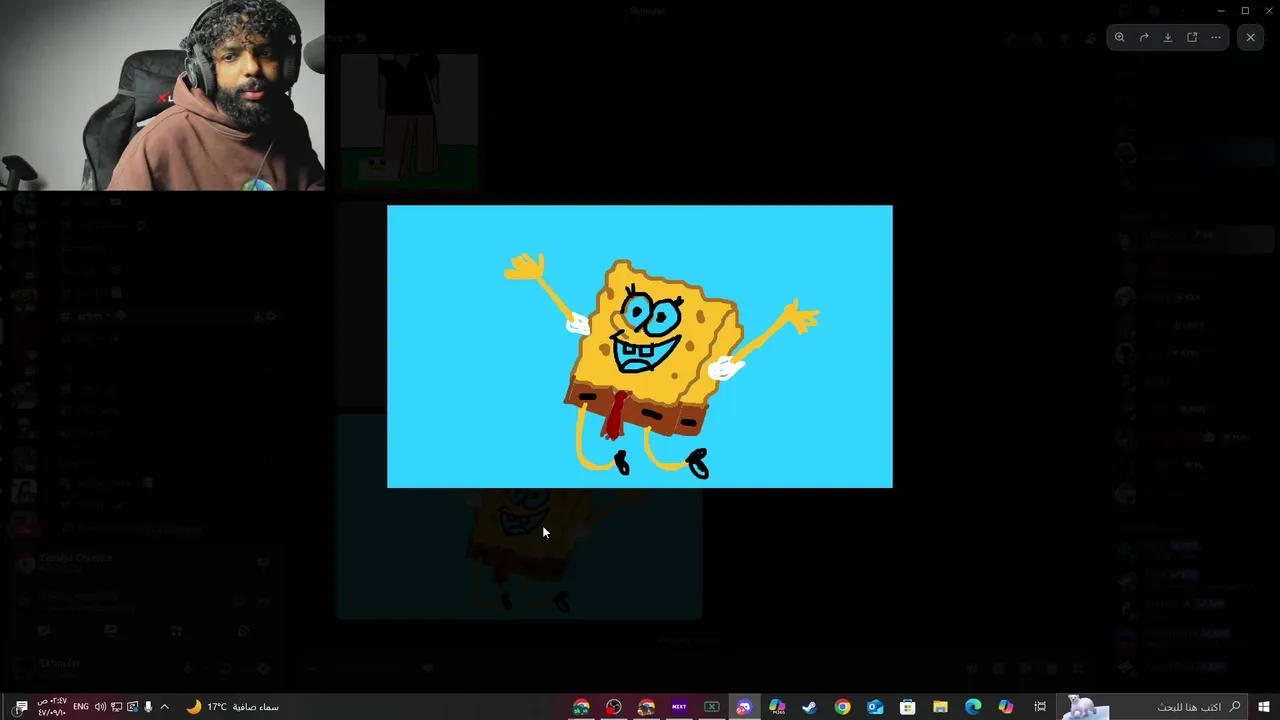
Task: Open the network status tray icon
Action: coord(116,707)
